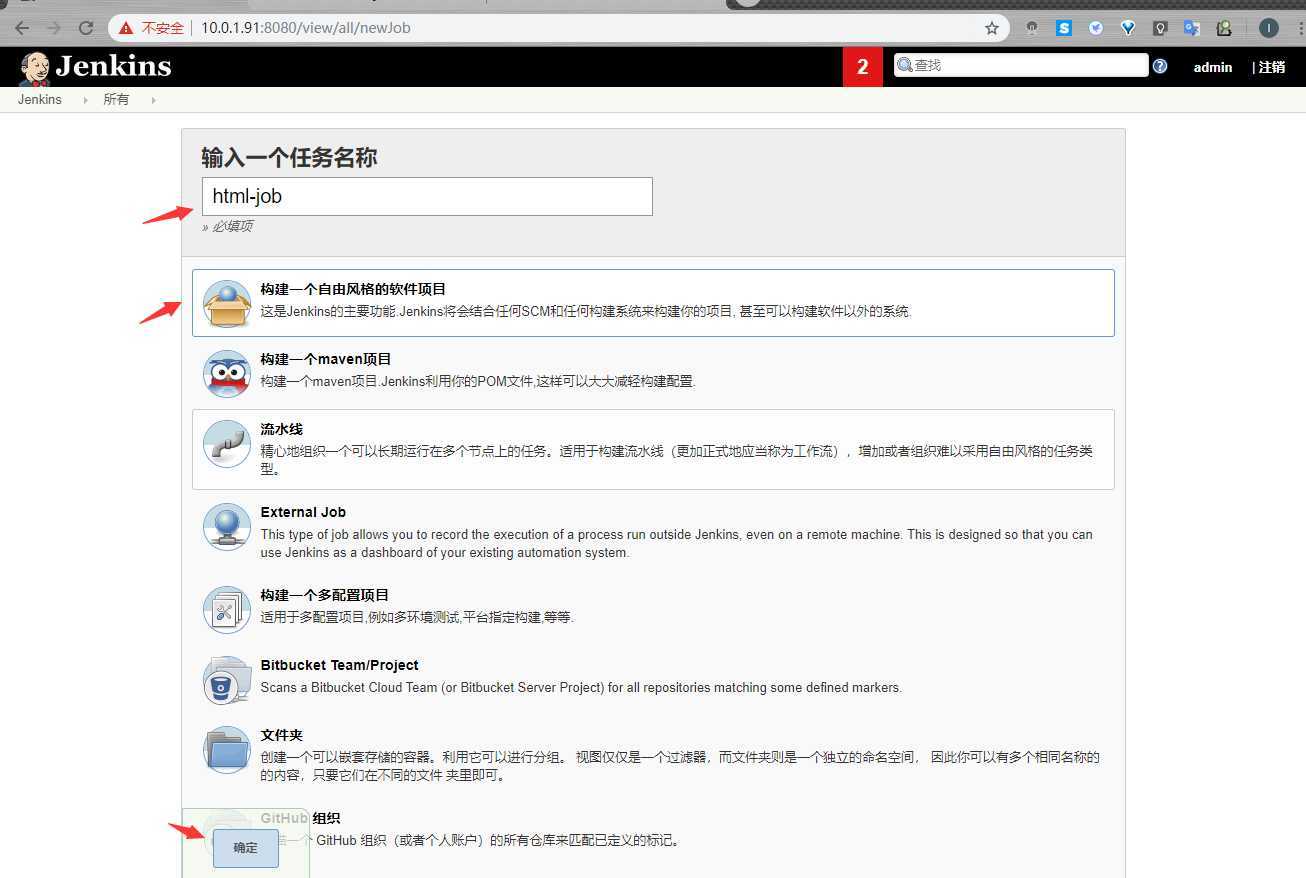Choose the 文件夹 folder icon
The width and height of the screenshot is (1306, 878).
tap(227, 749)
